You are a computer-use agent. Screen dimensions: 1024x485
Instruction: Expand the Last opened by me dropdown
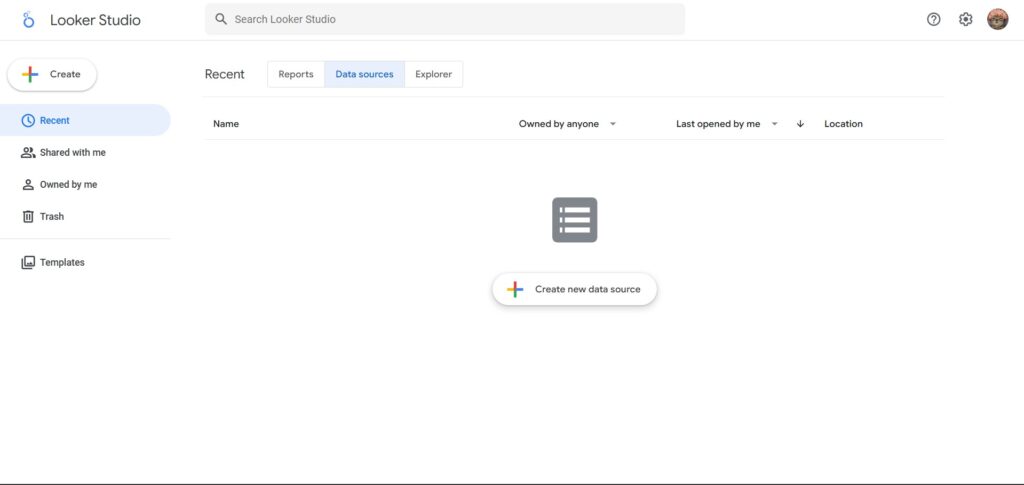[727, 124]
